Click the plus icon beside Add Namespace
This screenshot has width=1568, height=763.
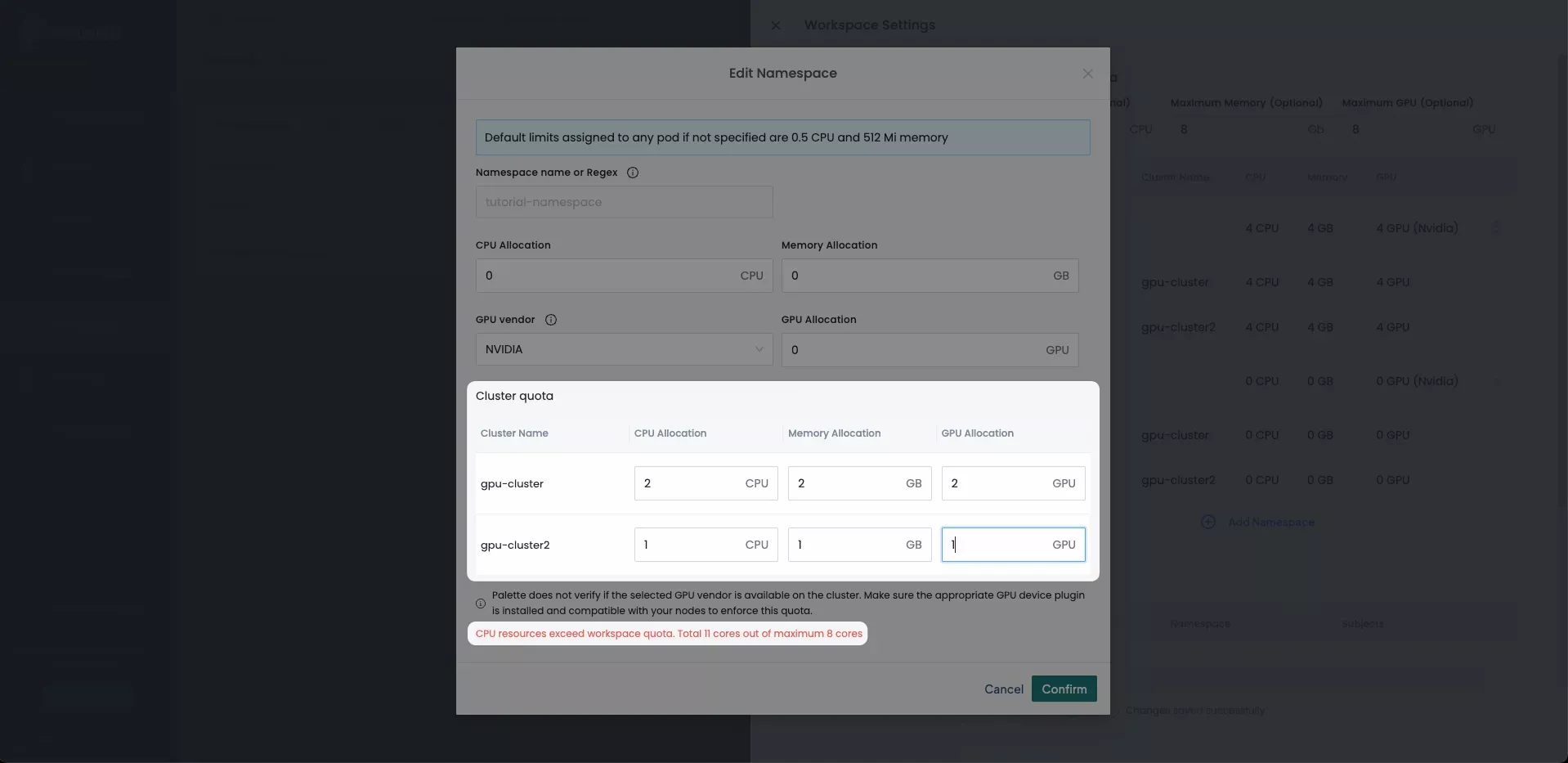(x=1209, y=522)
